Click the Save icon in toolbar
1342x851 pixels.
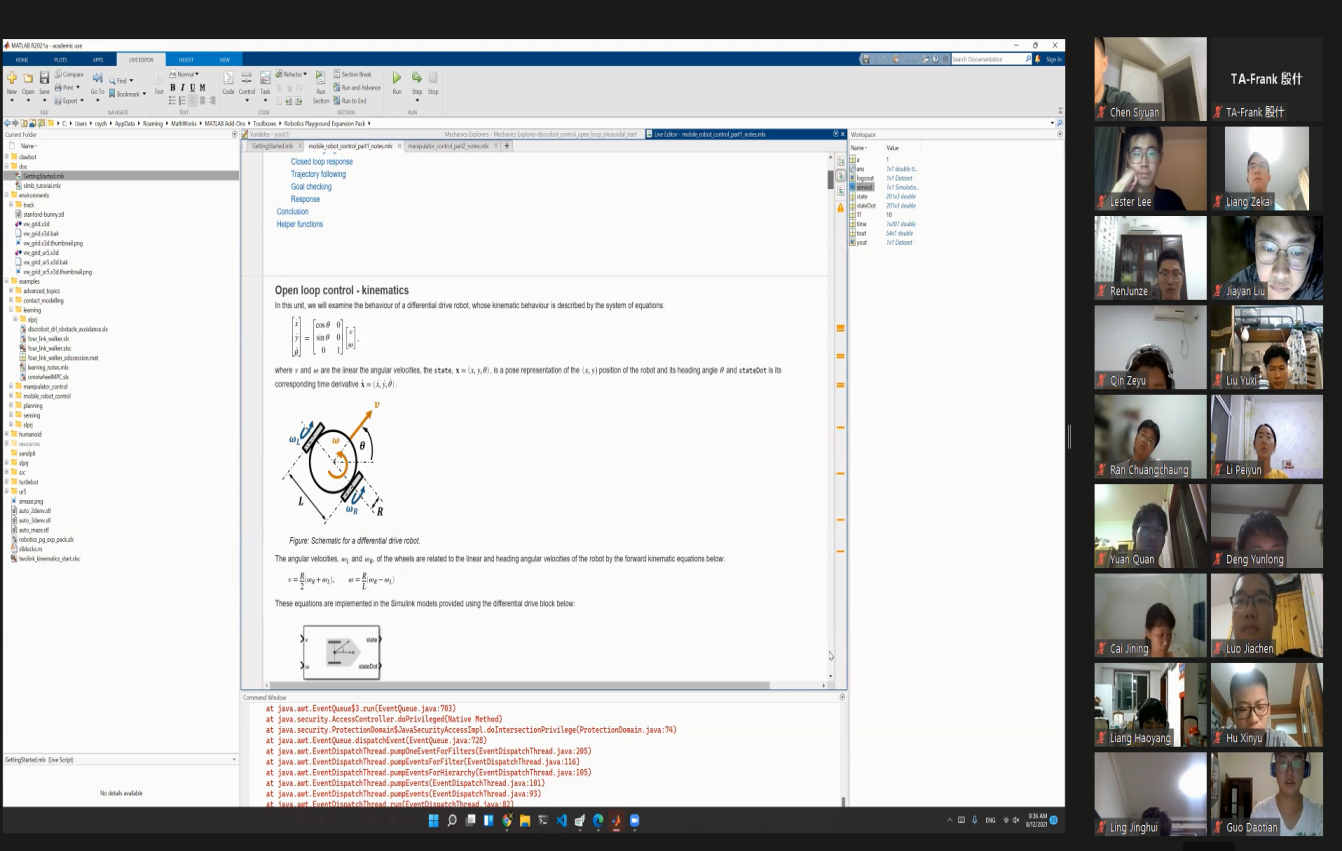coord(44,79)
